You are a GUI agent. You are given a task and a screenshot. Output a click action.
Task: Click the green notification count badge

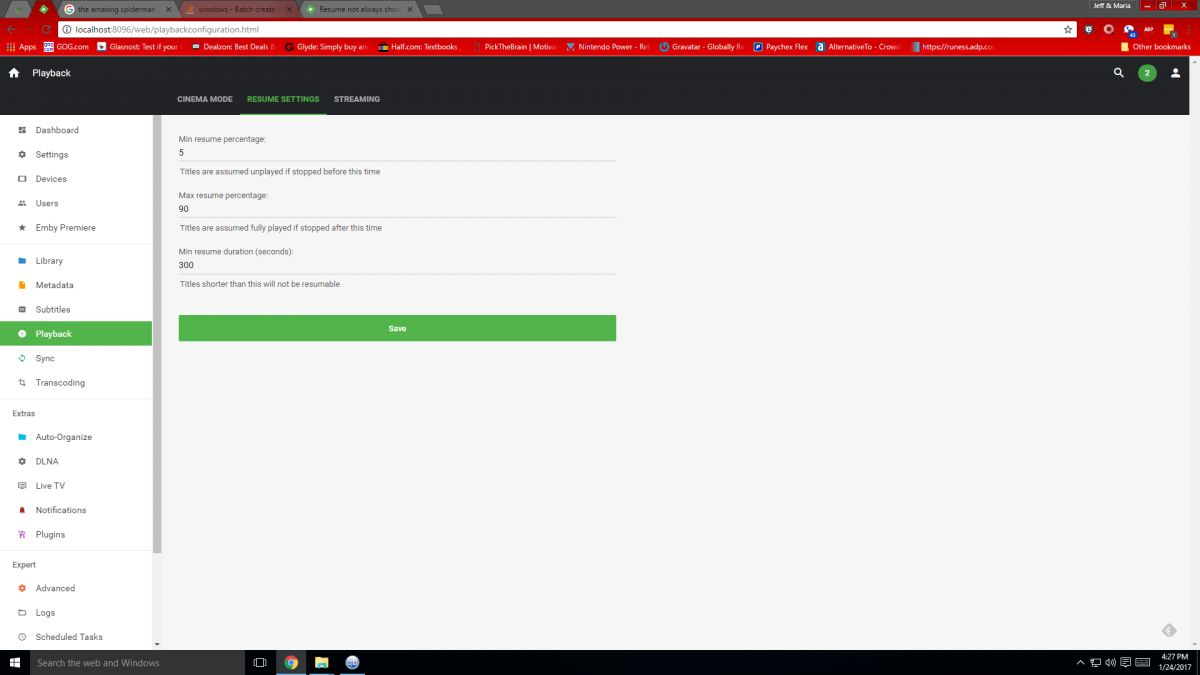click(1147, 73)
